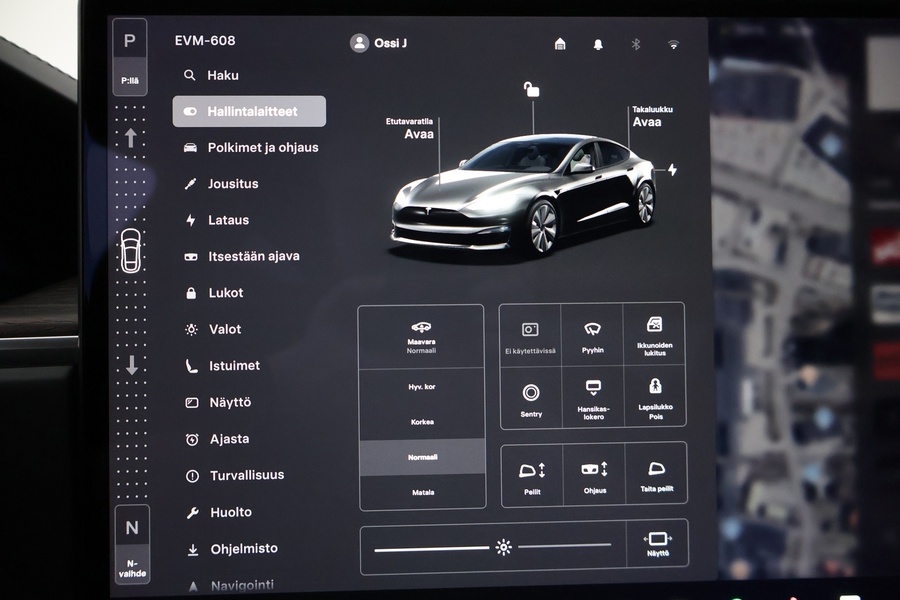
Task: Open notifications bell icon
Action: pos(598,45)
